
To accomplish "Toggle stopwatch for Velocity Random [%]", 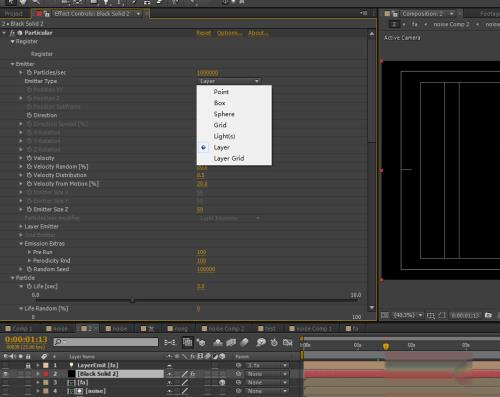I will (x=29, y=167).
